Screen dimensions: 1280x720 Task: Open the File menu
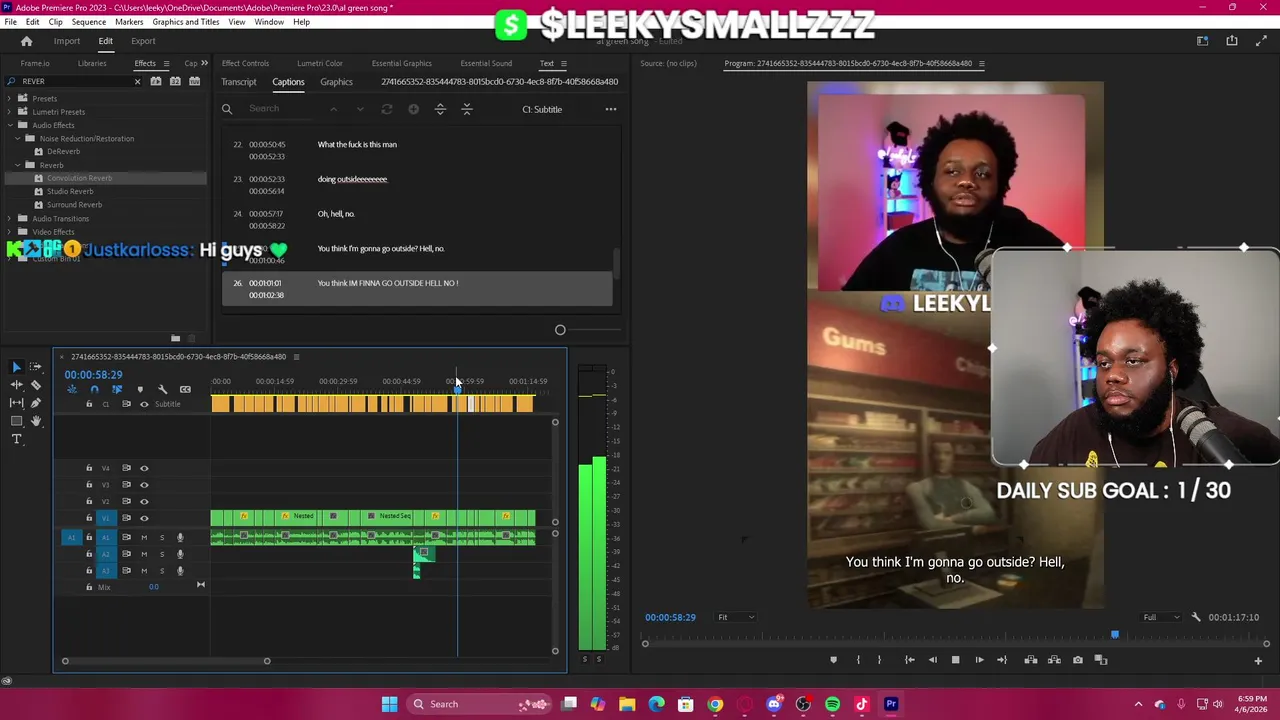(10, 22)
